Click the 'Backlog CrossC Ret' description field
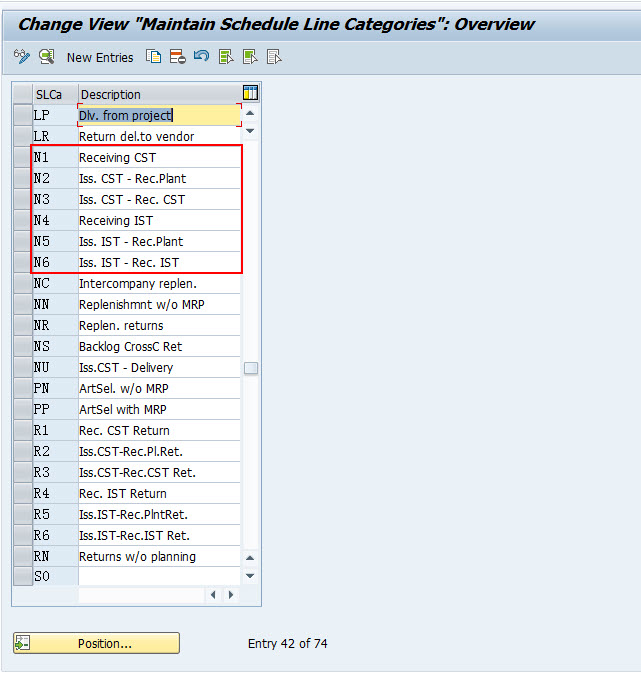The image size is (641, 673). tap(159, 346)
